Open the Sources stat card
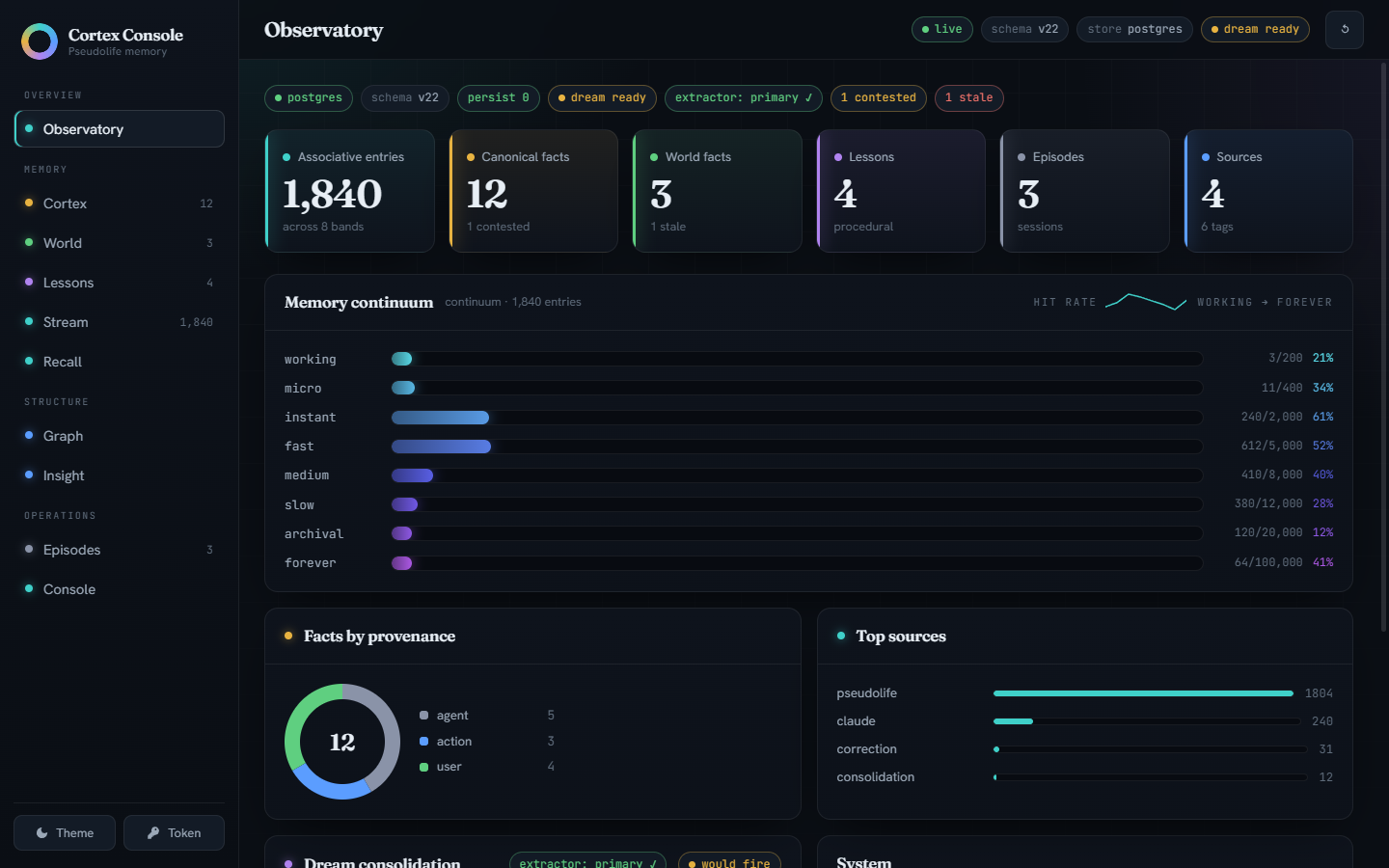The height and width of the screenshot is (868, 1389). [x=1268, y=191]
